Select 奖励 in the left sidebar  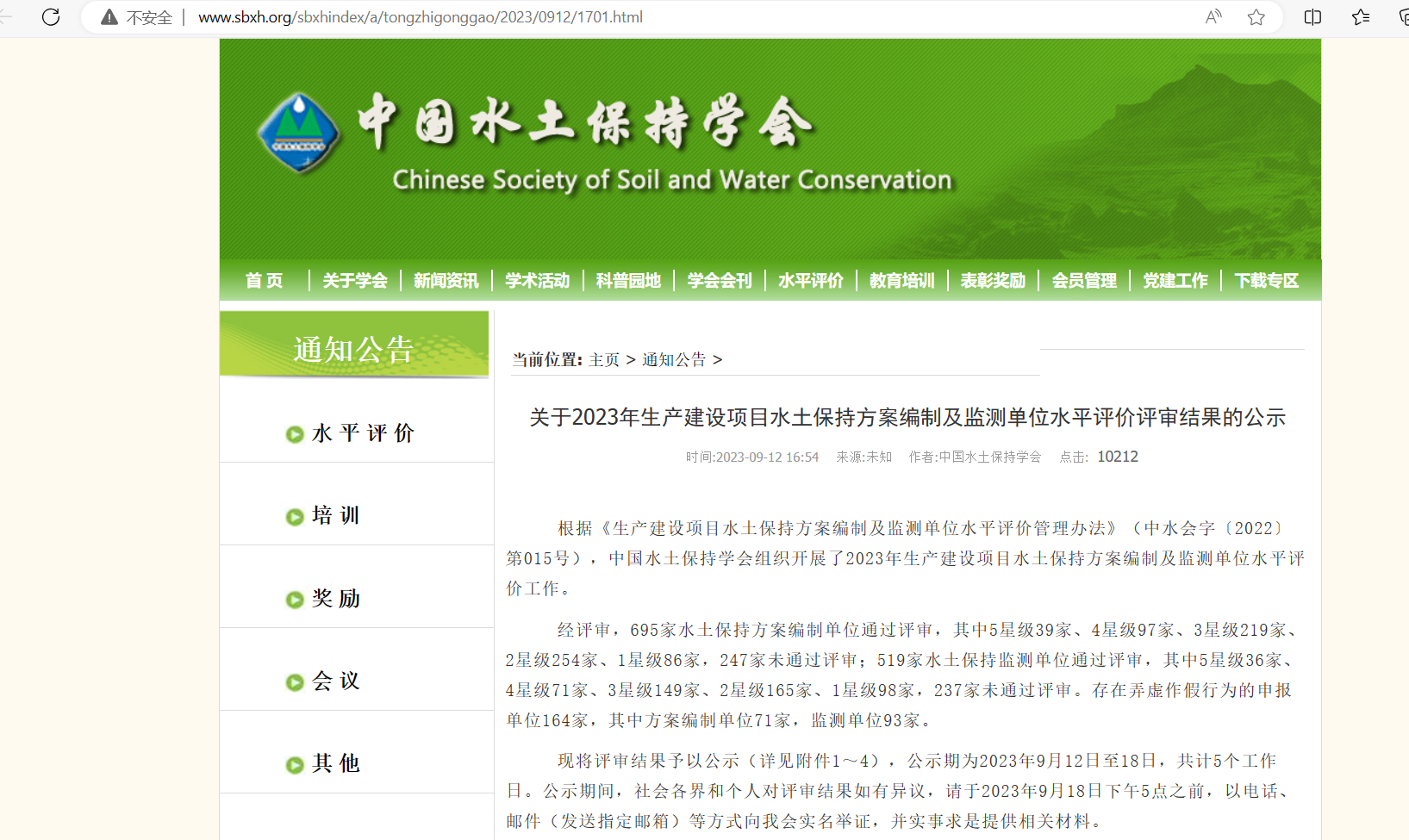(x=336, y=599)
